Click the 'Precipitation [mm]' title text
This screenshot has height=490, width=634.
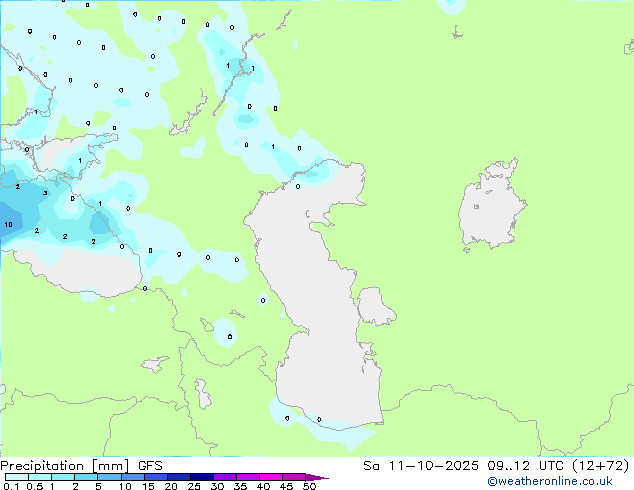[x=64, y=466]
